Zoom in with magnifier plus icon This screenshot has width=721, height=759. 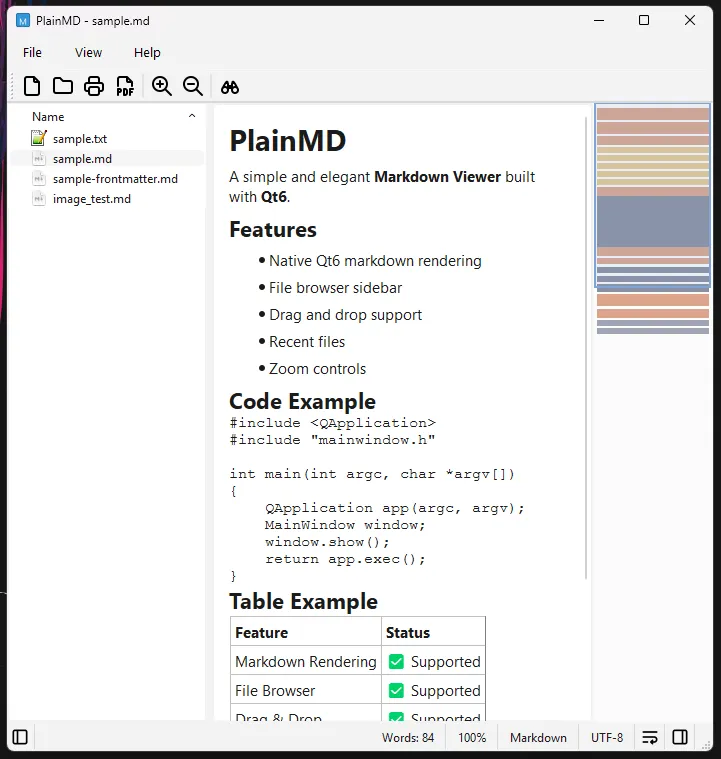pyautogui.click(x=162, y=87)
